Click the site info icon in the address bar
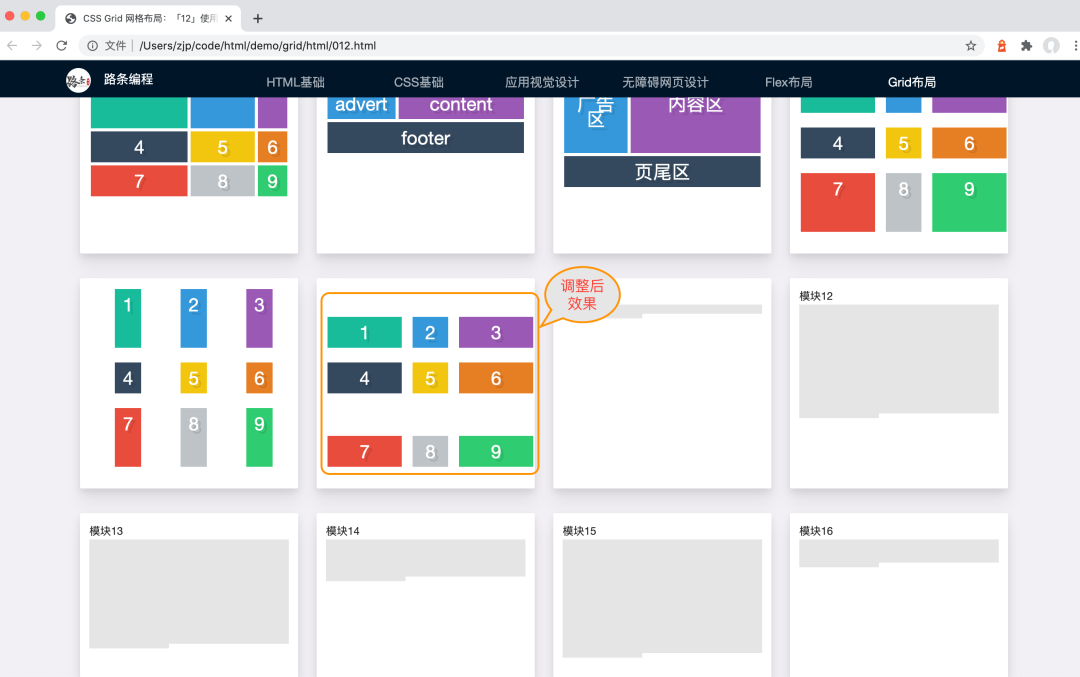The width and height of the screenshot is (1080, 677). [x=92, y=45]
